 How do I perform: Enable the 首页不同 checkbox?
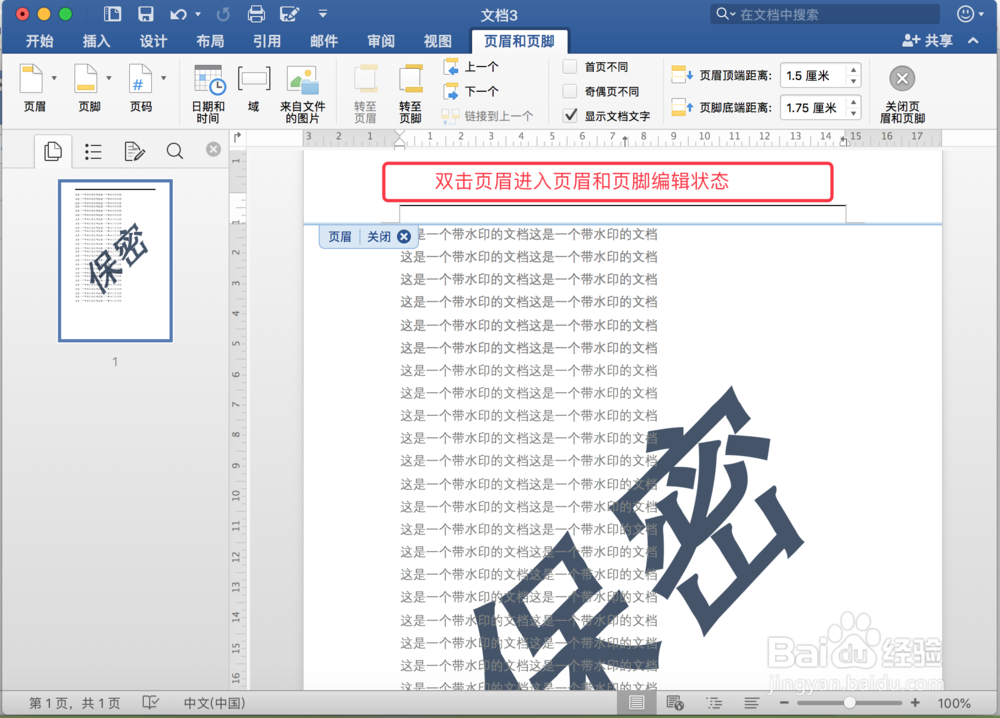pos(567,66)
